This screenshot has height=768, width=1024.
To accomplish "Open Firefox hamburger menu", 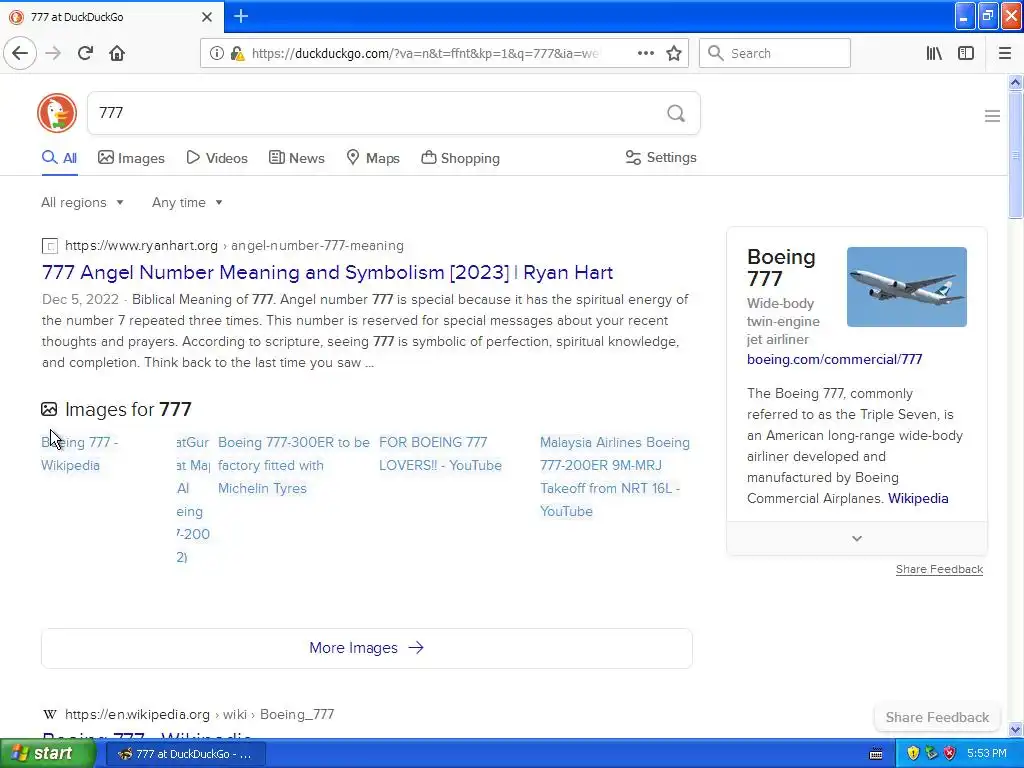I will [x=1004, y=53].
